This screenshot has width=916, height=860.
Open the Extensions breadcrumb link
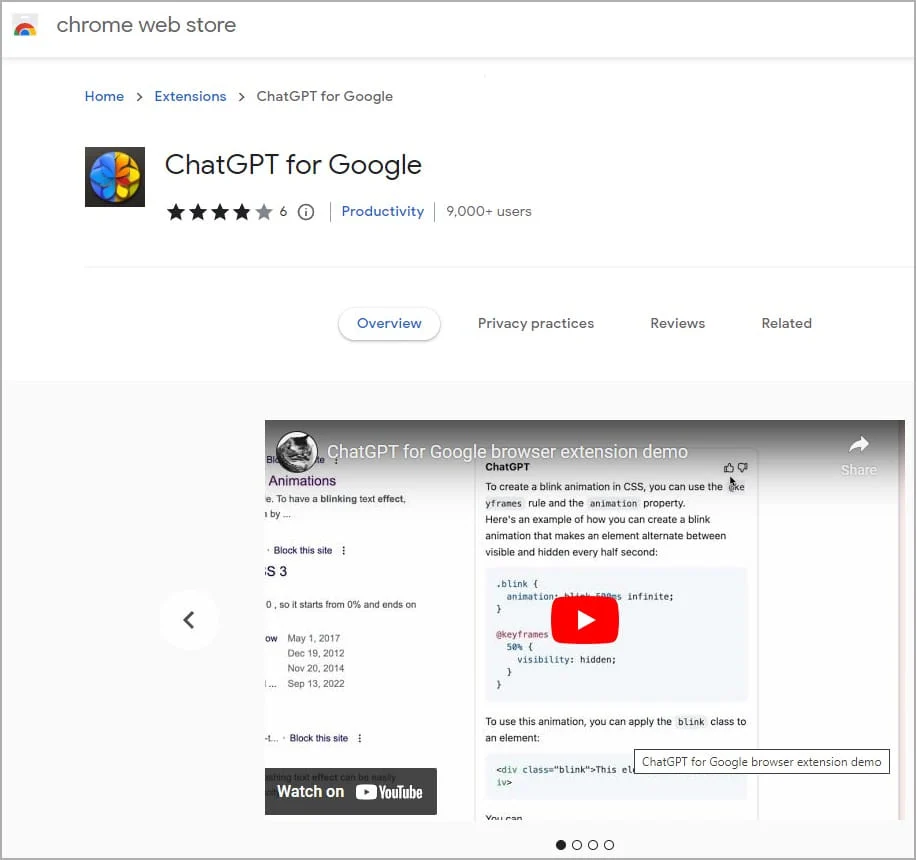[x=190, y=97]
